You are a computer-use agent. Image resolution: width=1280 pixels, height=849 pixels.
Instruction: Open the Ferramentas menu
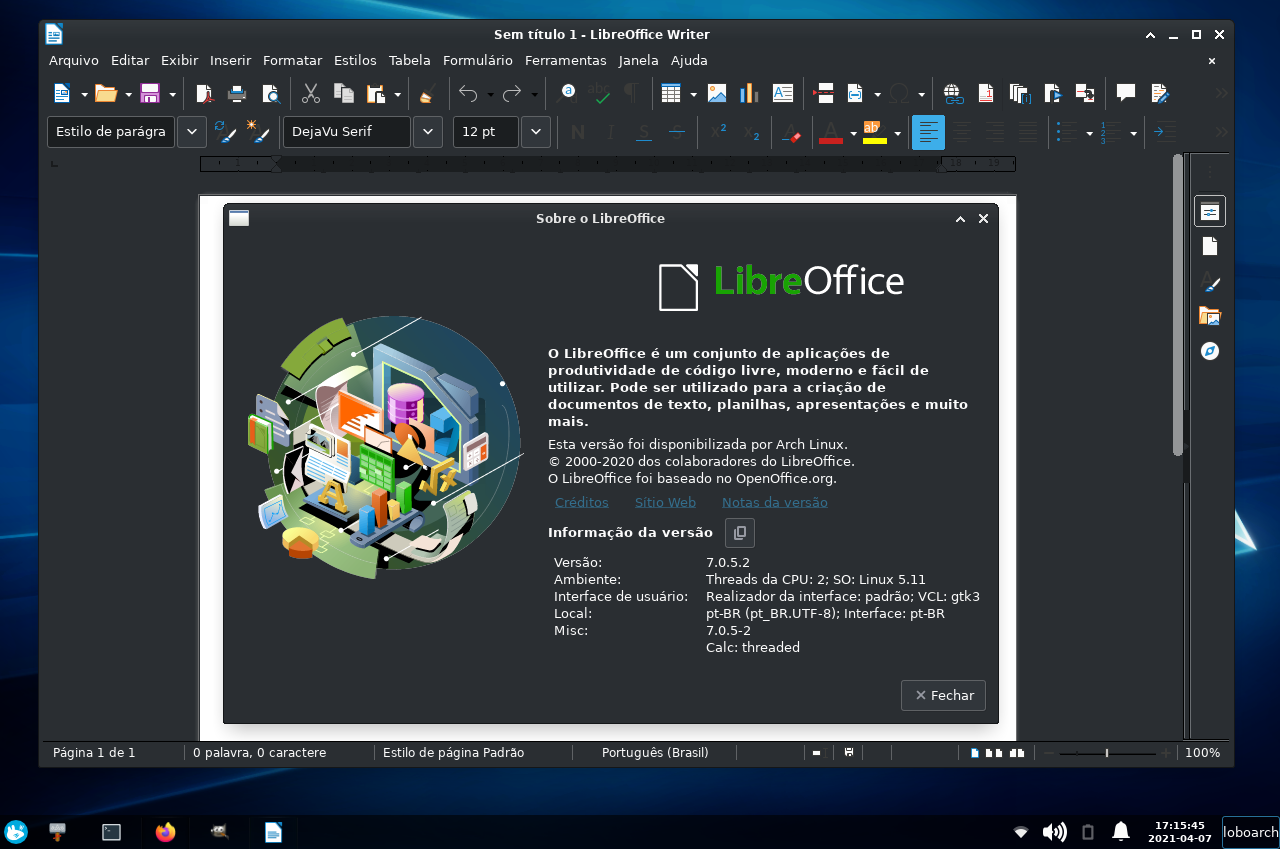(x=566, y=60)
